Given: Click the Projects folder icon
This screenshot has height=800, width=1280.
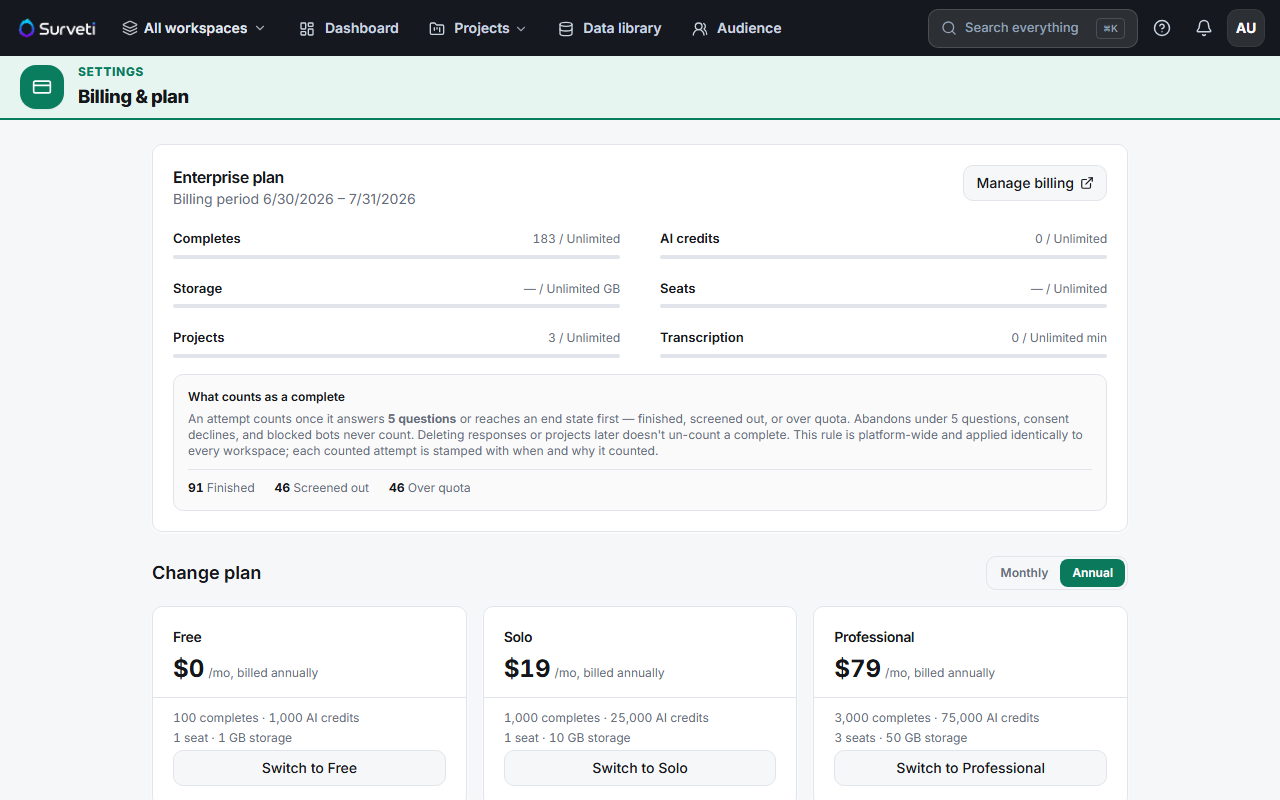Looking at the screenshot, I should coord(437,28).
